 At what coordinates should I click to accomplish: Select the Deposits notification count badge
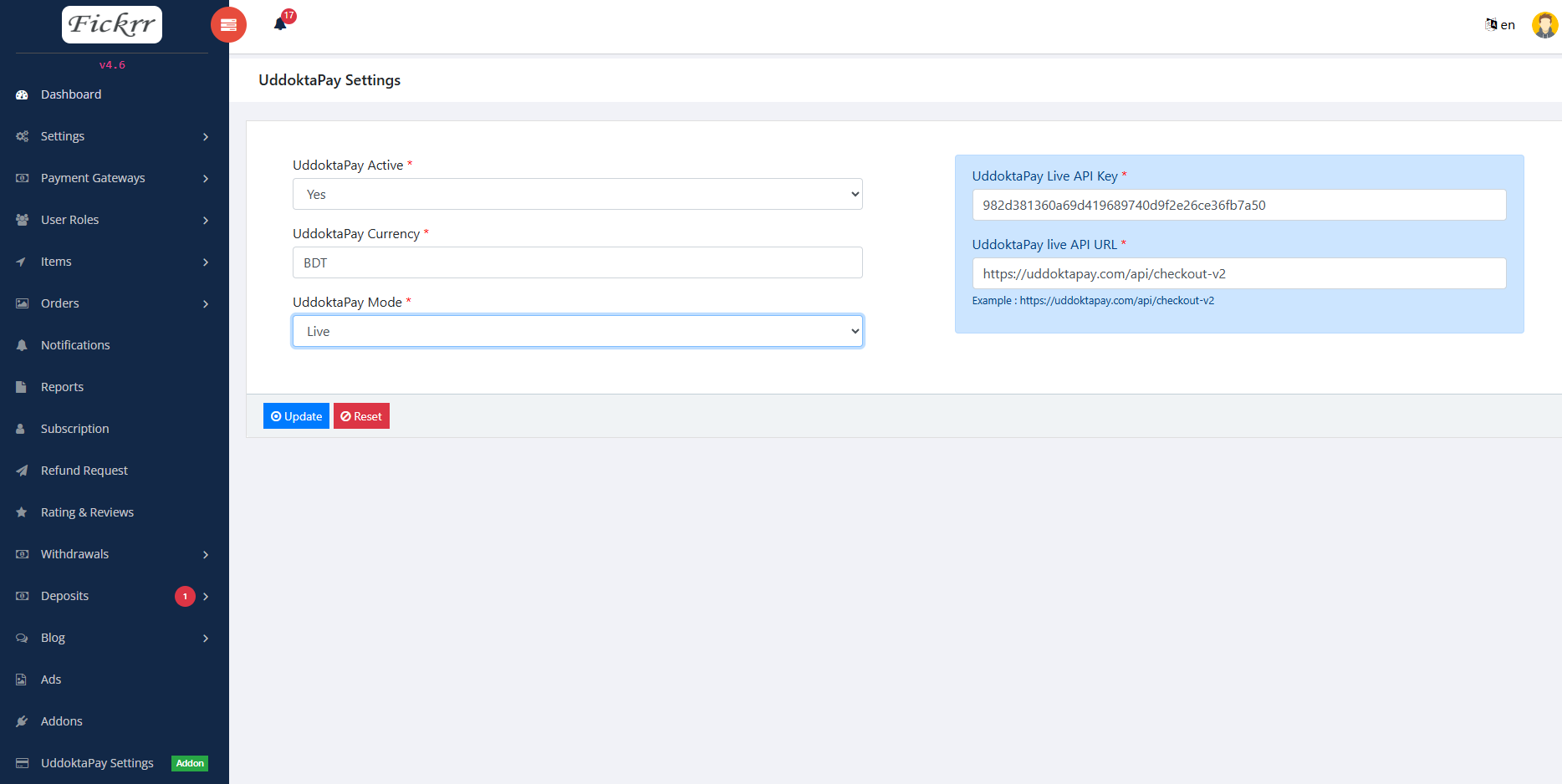coord(185,596)
